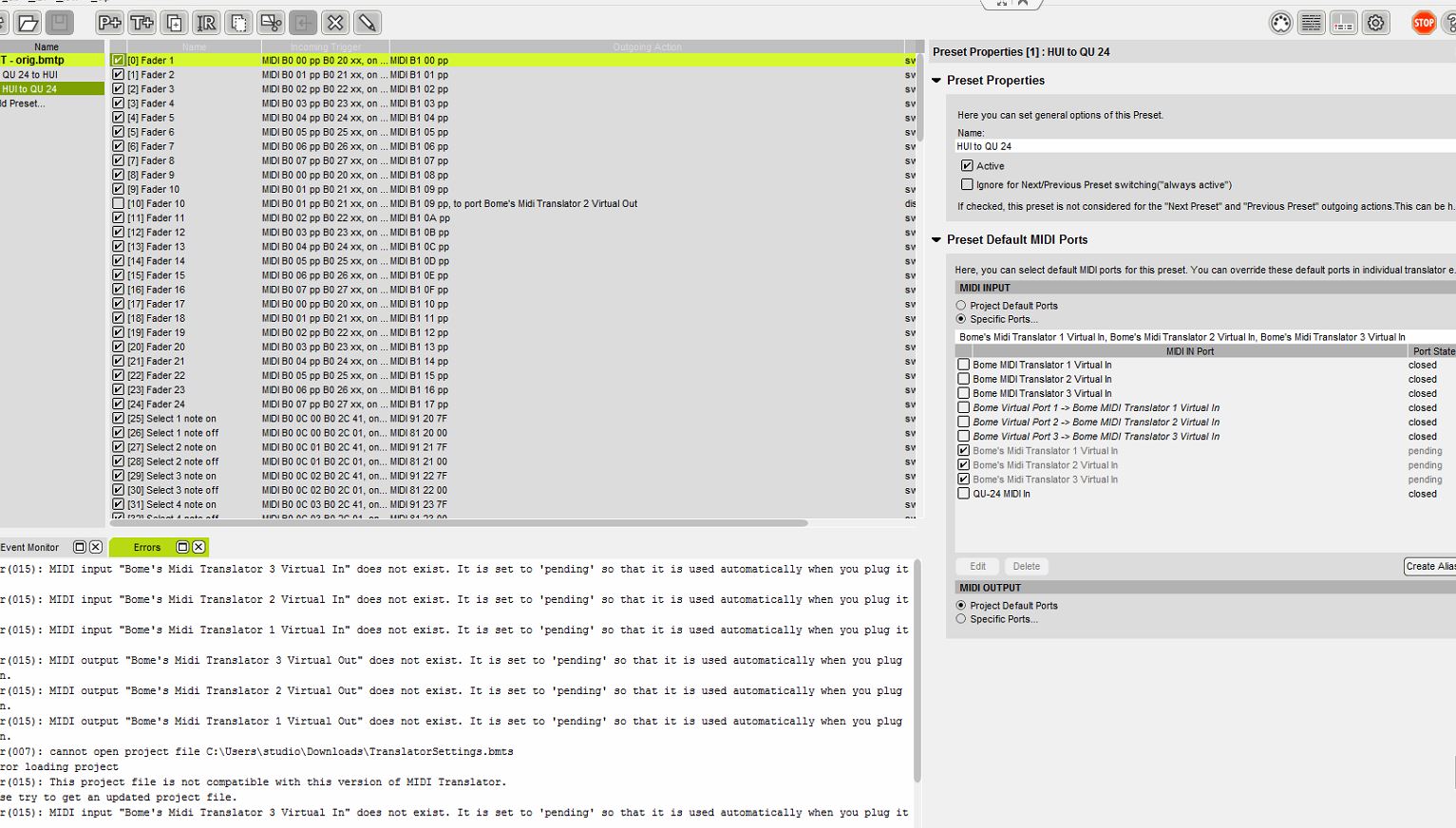Click the Edit port alias button
This screenshot has height=828, width=1456.
[x=977, y=566]
